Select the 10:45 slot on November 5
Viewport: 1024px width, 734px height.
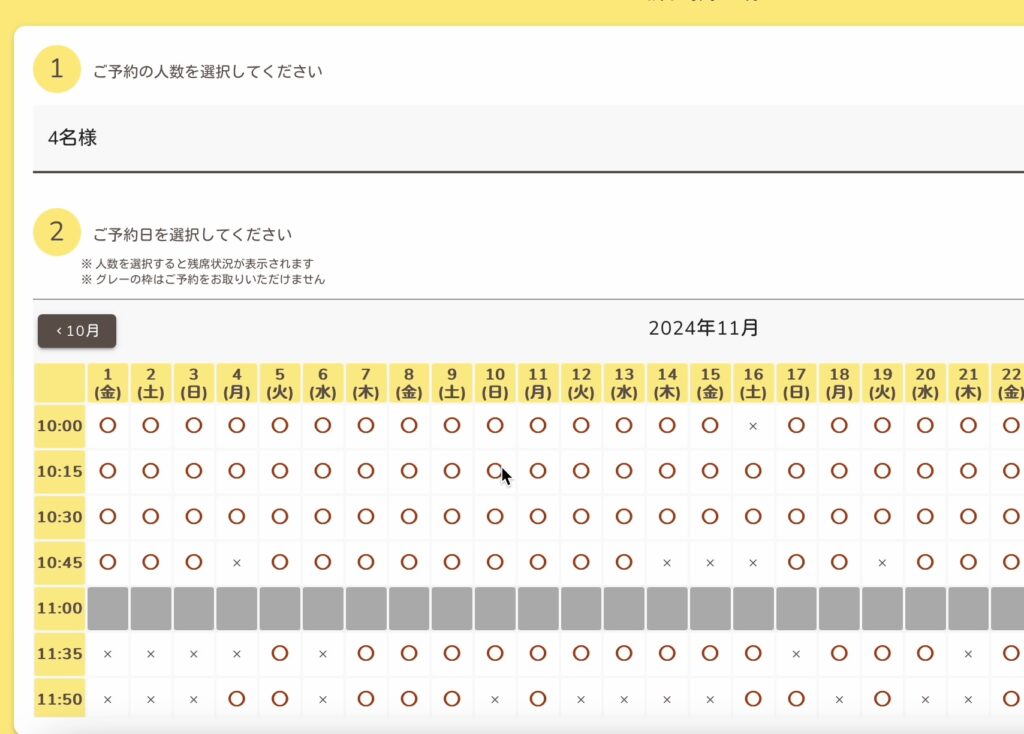click(280, 562)
